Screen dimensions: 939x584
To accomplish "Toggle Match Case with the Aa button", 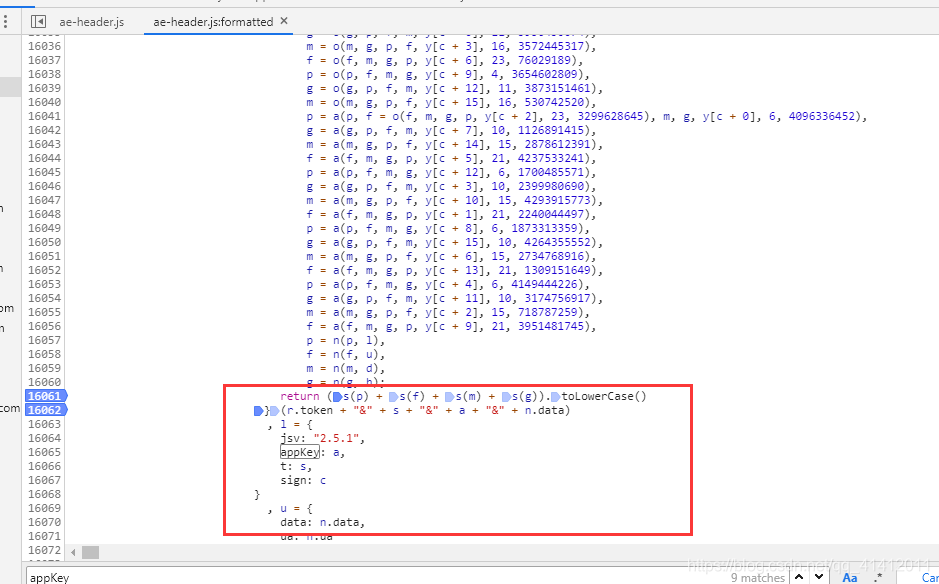I will coord(849,577).
